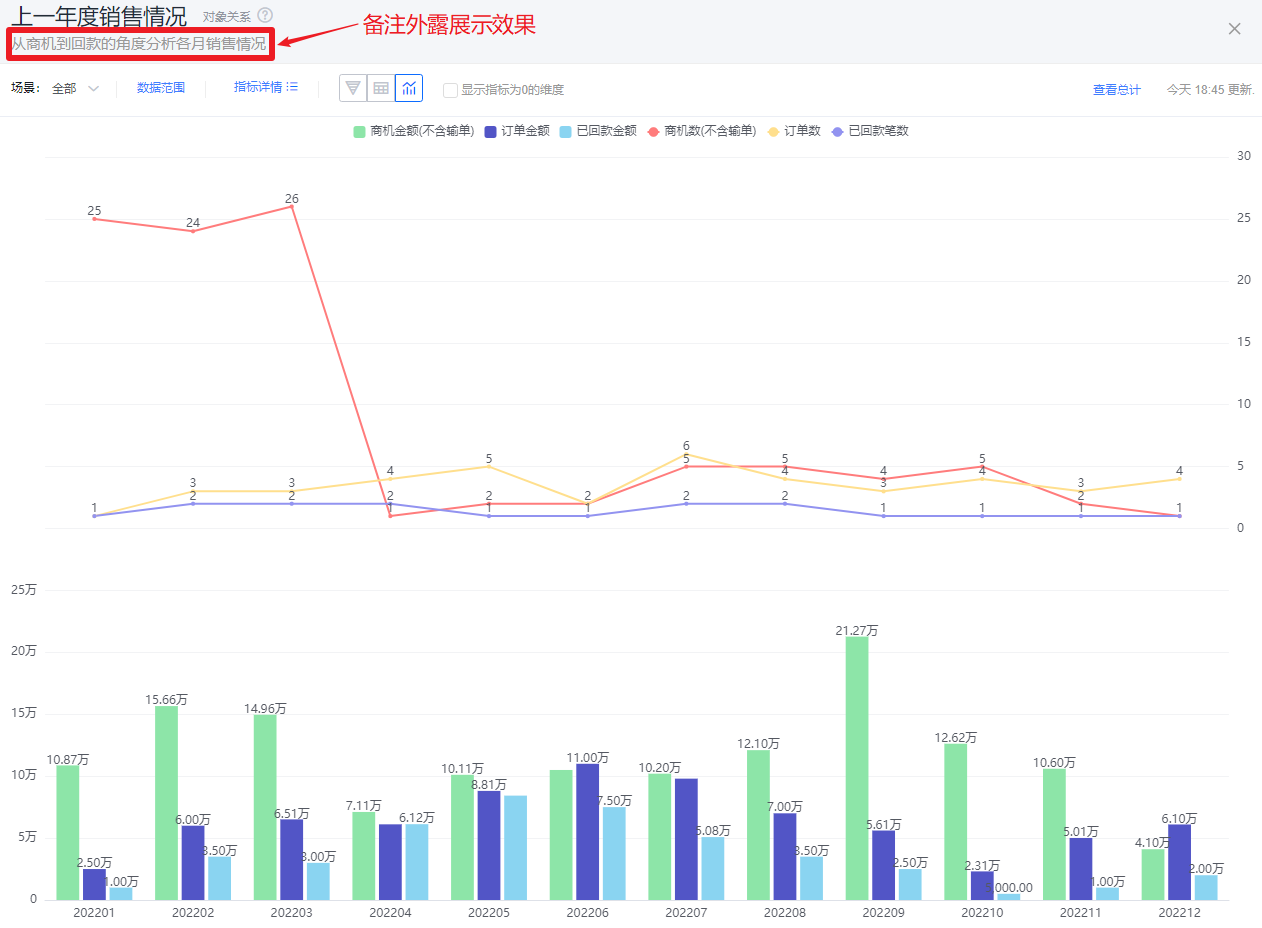1262x928 pixels.
Task: Close the panel with the X icon
Action: [1234, 28]
